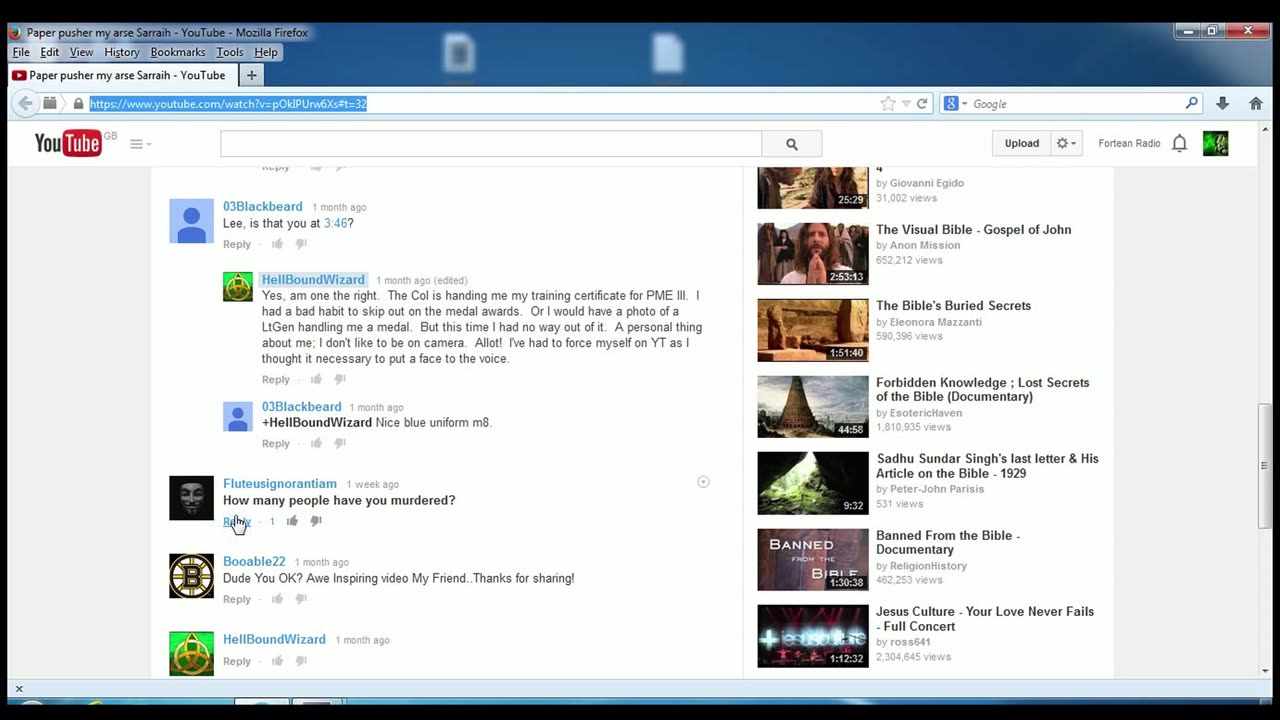Screen dimensions: 1280x720
Task: Go to Firefox home page icon
Action: [1256, 103]
